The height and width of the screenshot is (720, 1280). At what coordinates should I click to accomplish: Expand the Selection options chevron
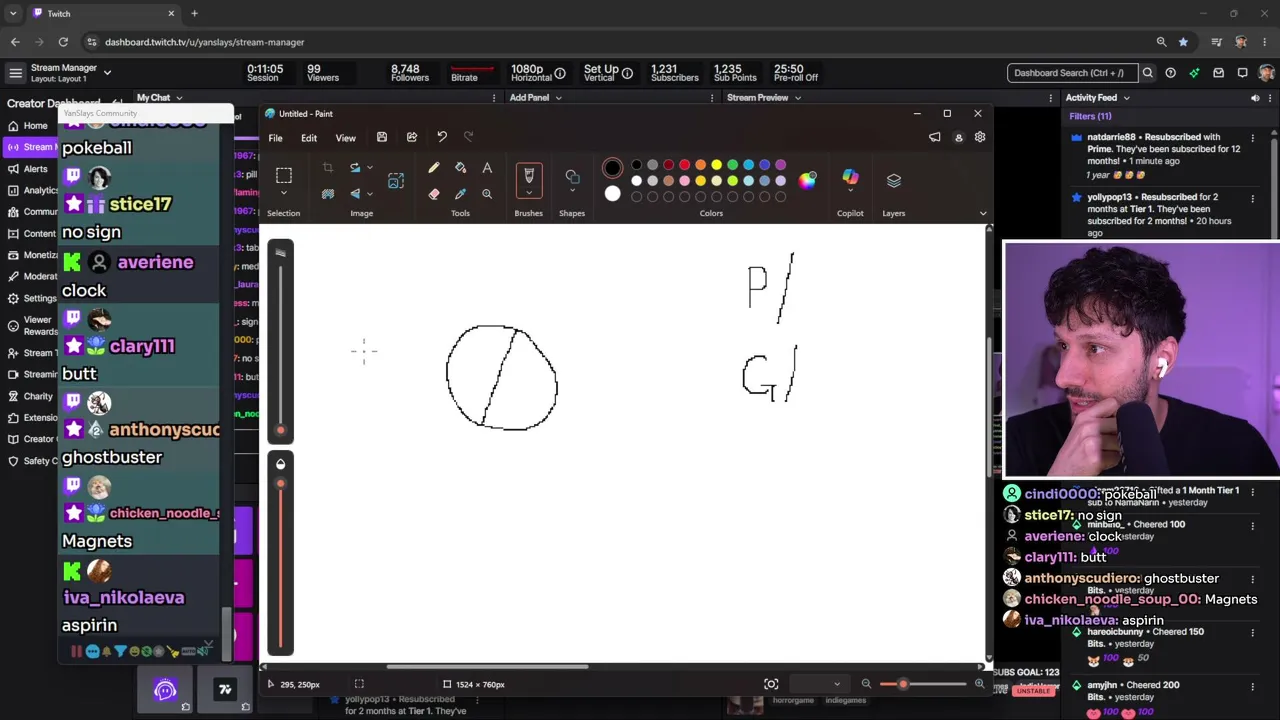pyautogui.click(x=283, y=194)
